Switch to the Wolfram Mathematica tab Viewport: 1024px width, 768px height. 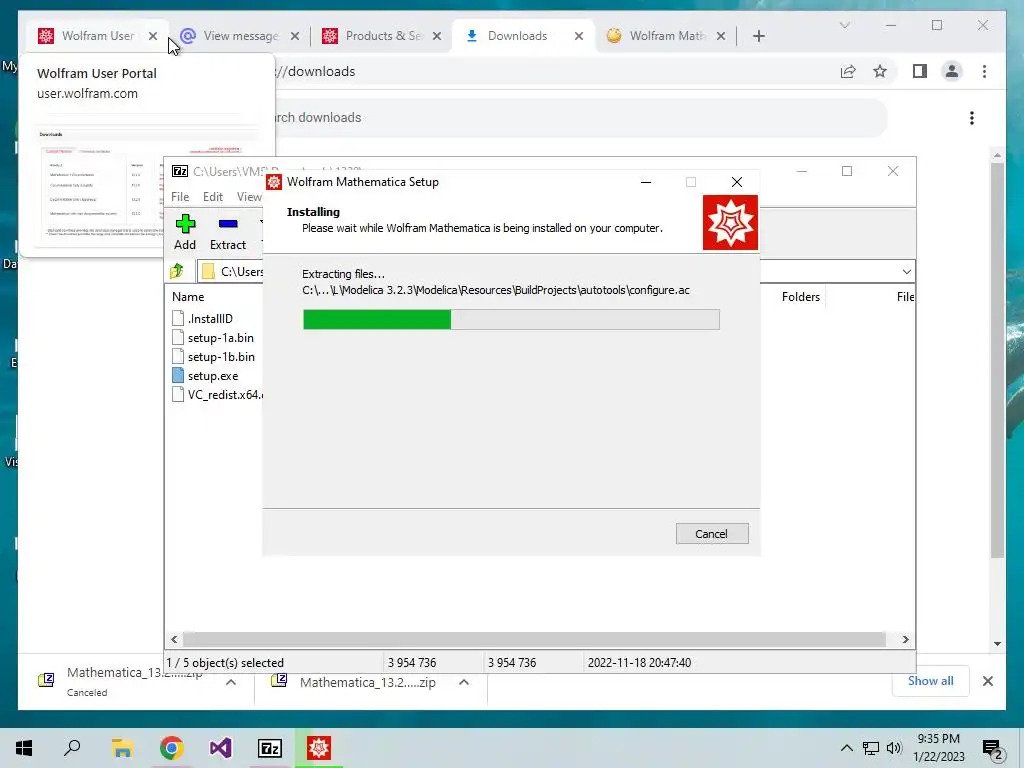pyautogui.click(x=667, y=36)
